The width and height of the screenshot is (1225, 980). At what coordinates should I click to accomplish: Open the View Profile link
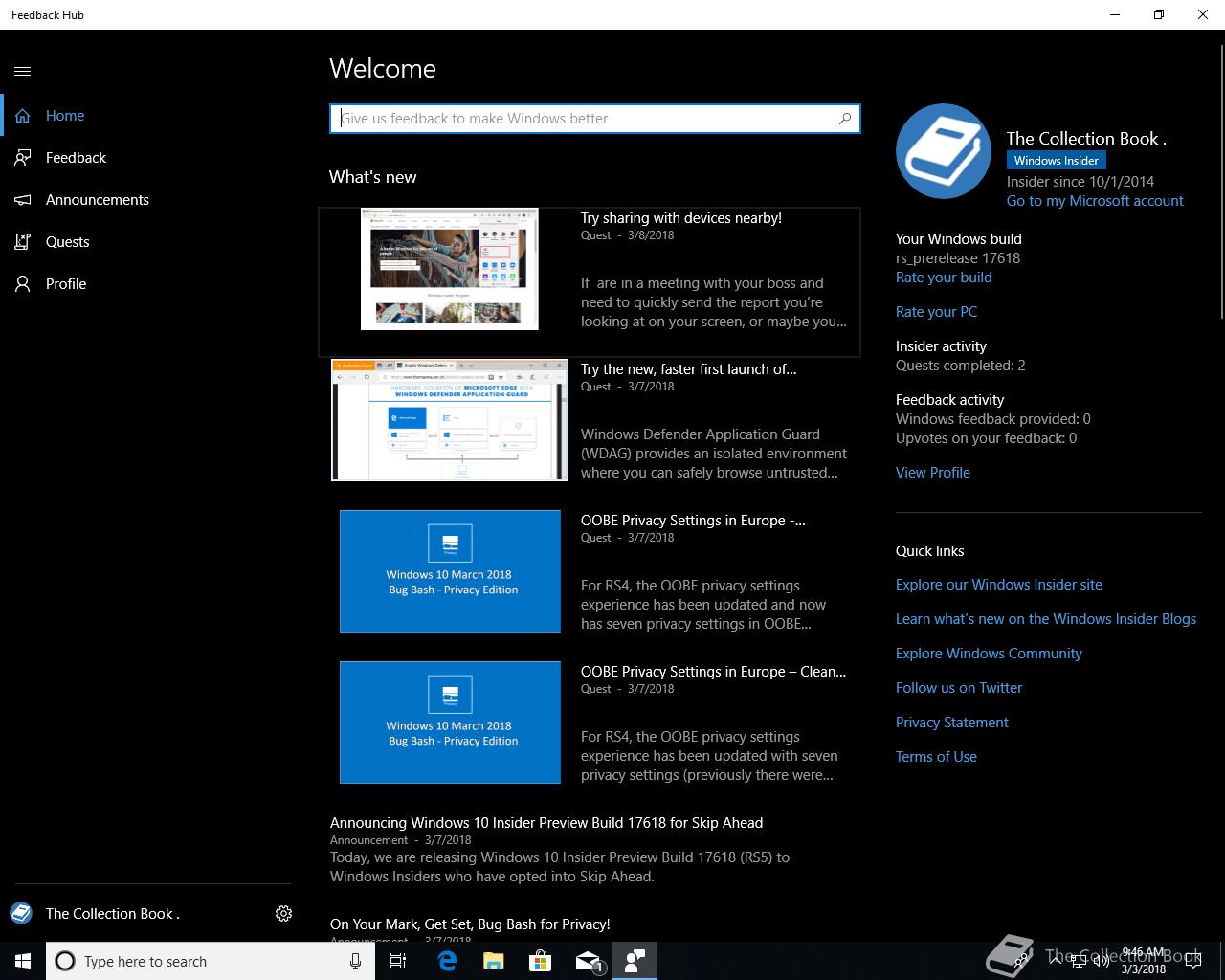(933, 473)
